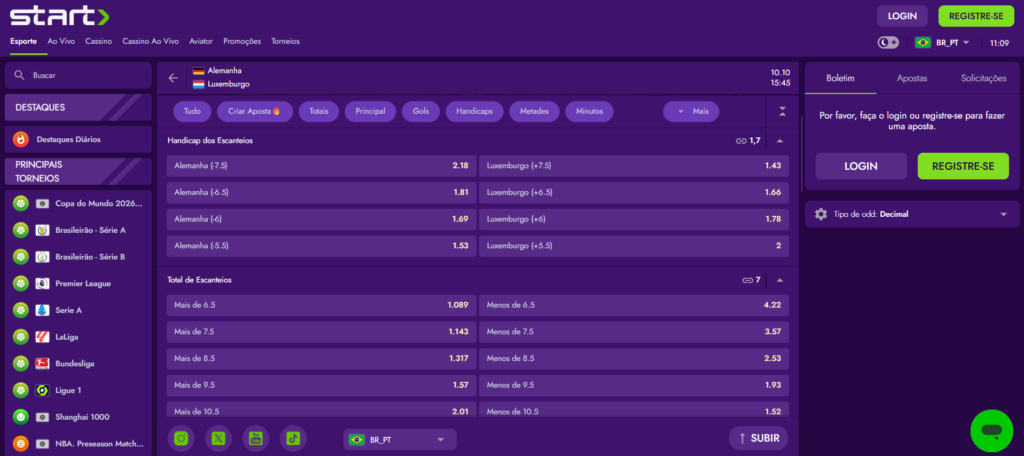The image size is (1024, 456).
Task: Click the collapse-all markets icon
Action: coord(782,112)
